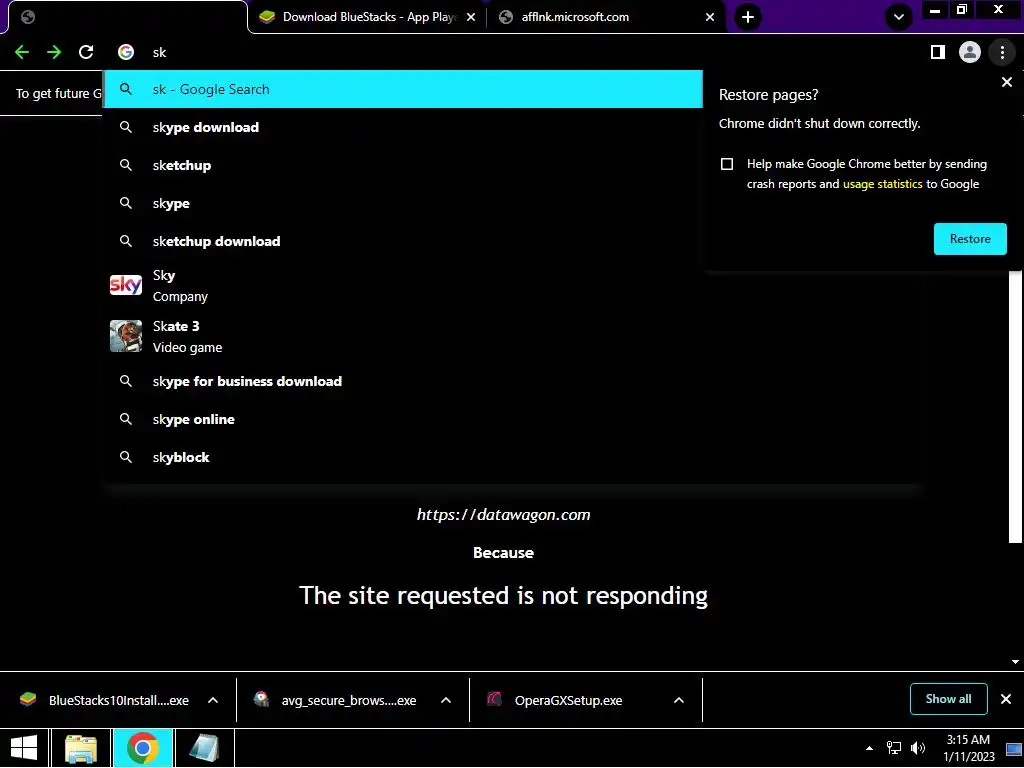This screenshot has height=768, width=1024.
Task: Pick 'sketchup download' suggestion
Action: tap(403, 241)
